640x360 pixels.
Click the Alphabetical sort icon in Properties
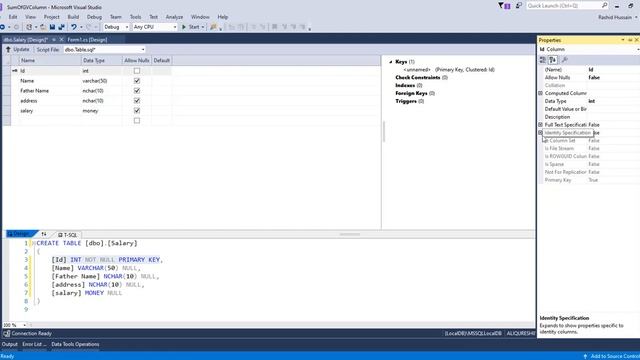tap(553, 60)
